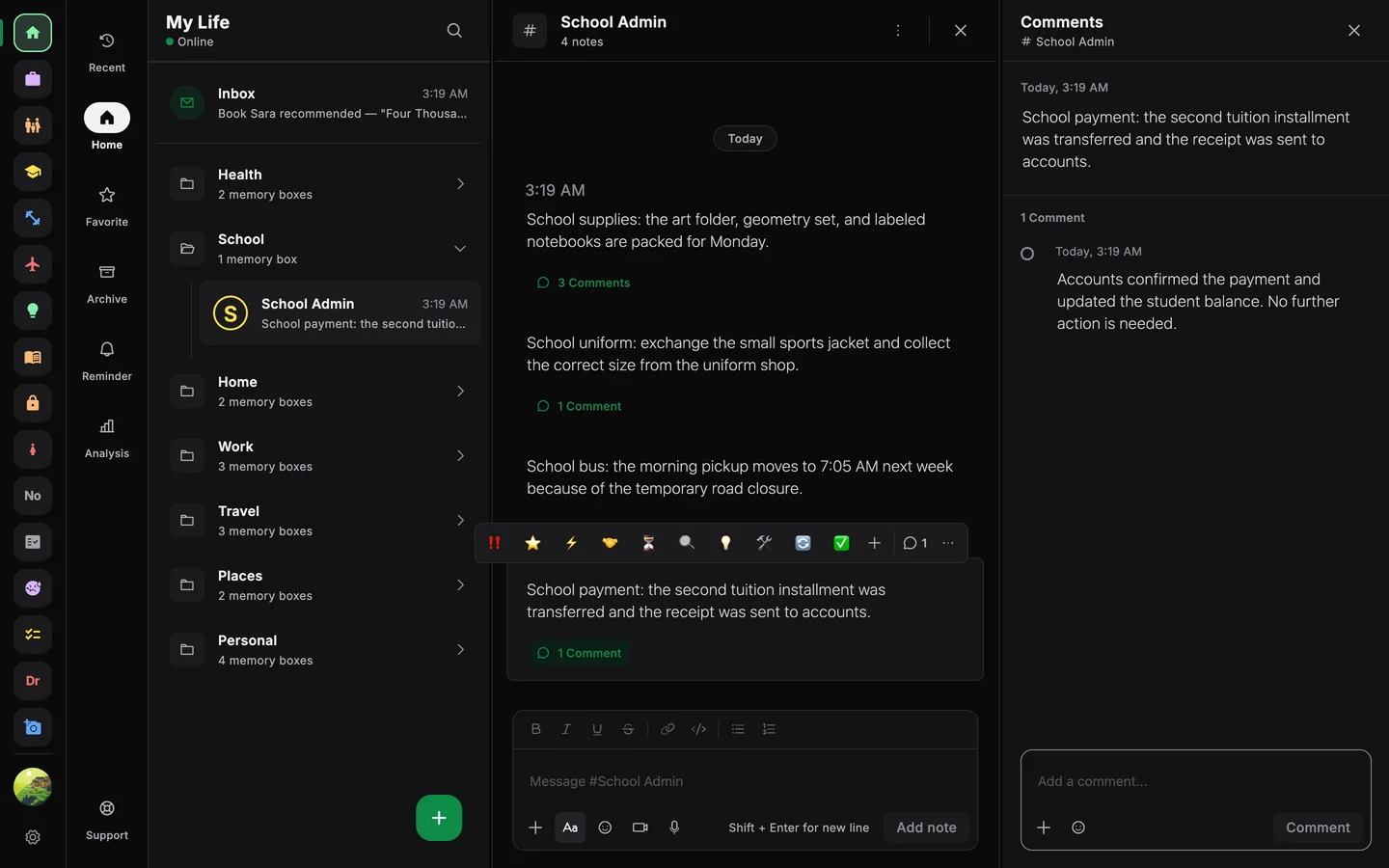Select the School Admin memory box

tap(340, 313)
